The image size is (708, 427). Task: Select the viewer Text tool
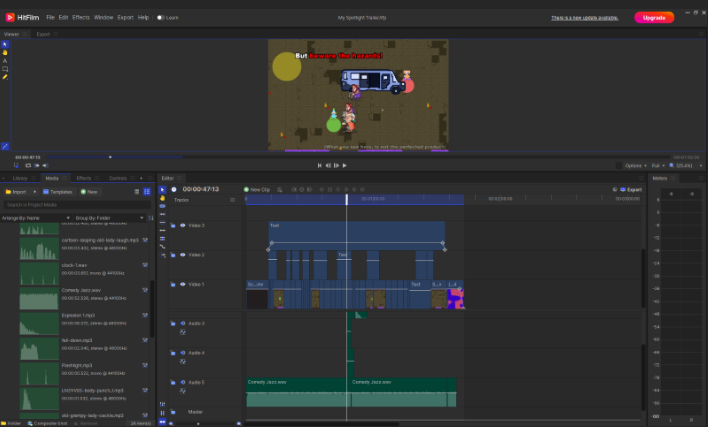[5, 60]
